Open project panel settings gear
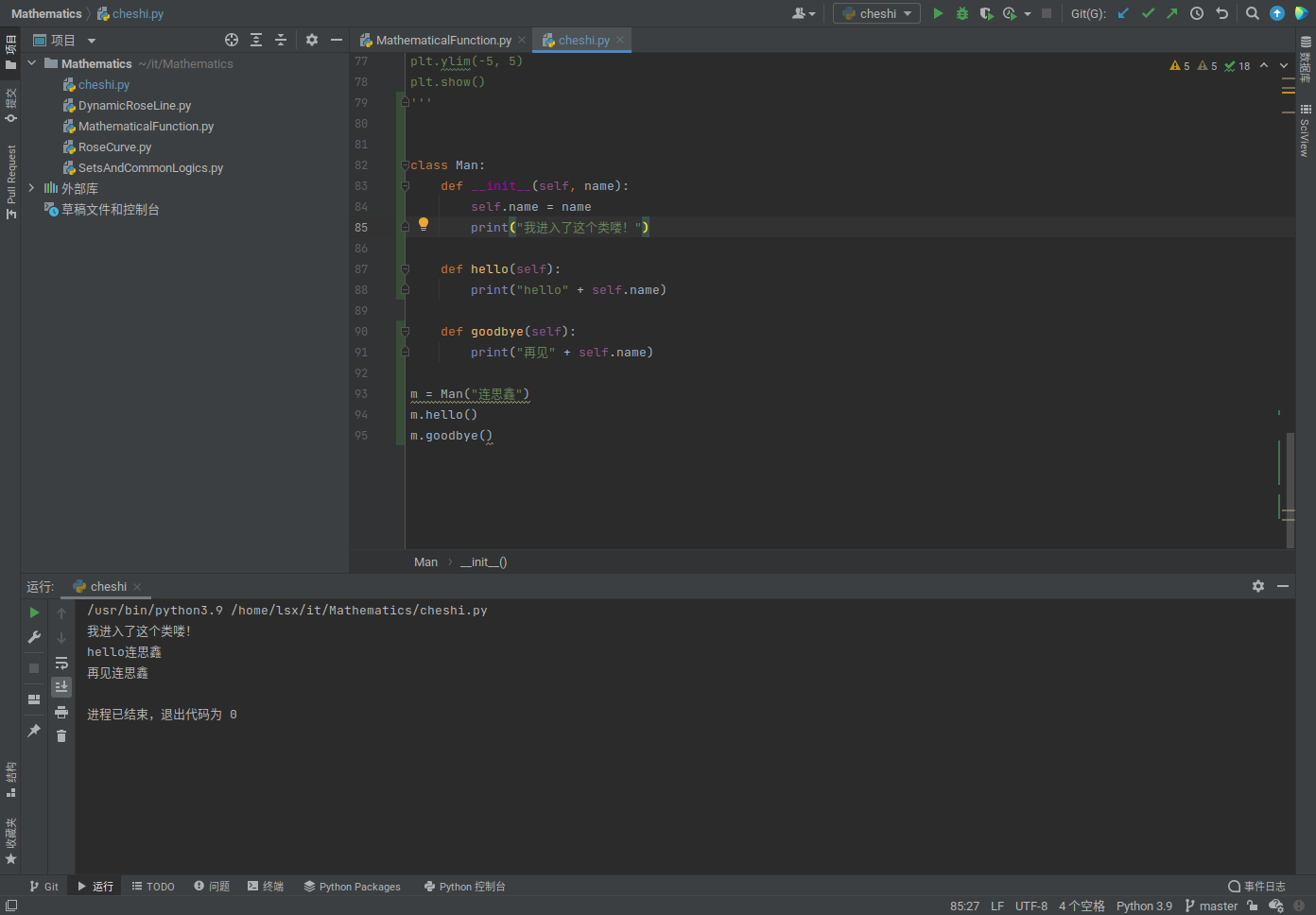1316x915 pixels. click(312, 40)
